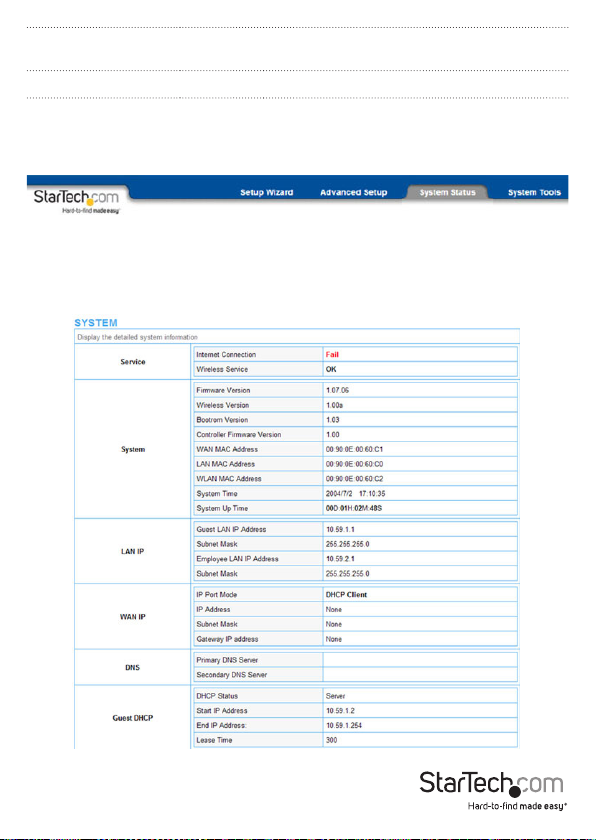Click the red Fail status value

tap(332, 355)
